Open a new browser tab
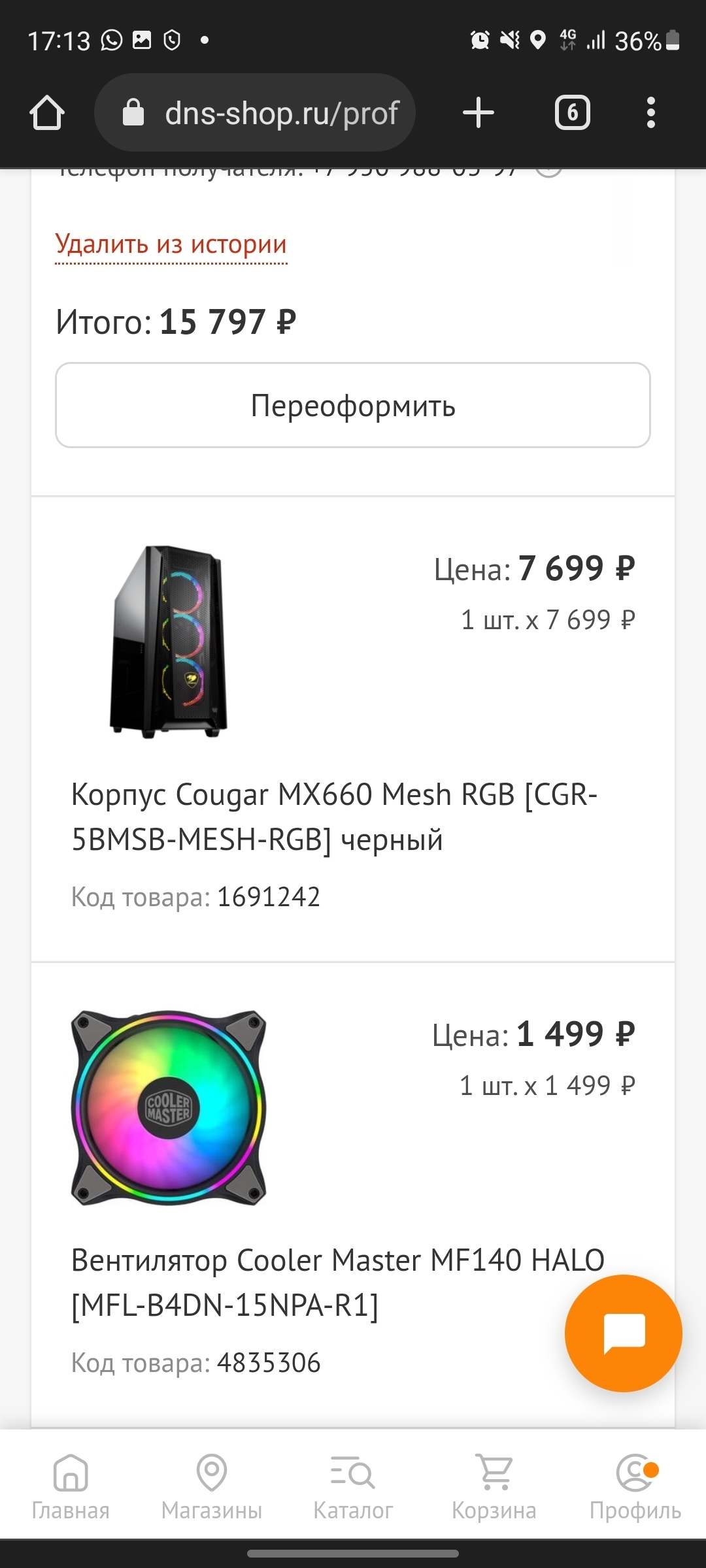706x1568 pixels. click(x=478, y=113)
